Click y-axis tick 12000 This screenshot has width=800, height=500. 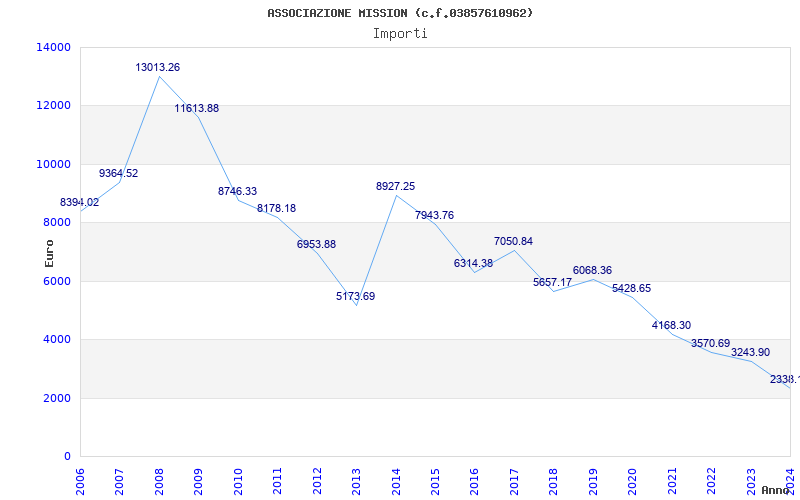pos(54,106)
